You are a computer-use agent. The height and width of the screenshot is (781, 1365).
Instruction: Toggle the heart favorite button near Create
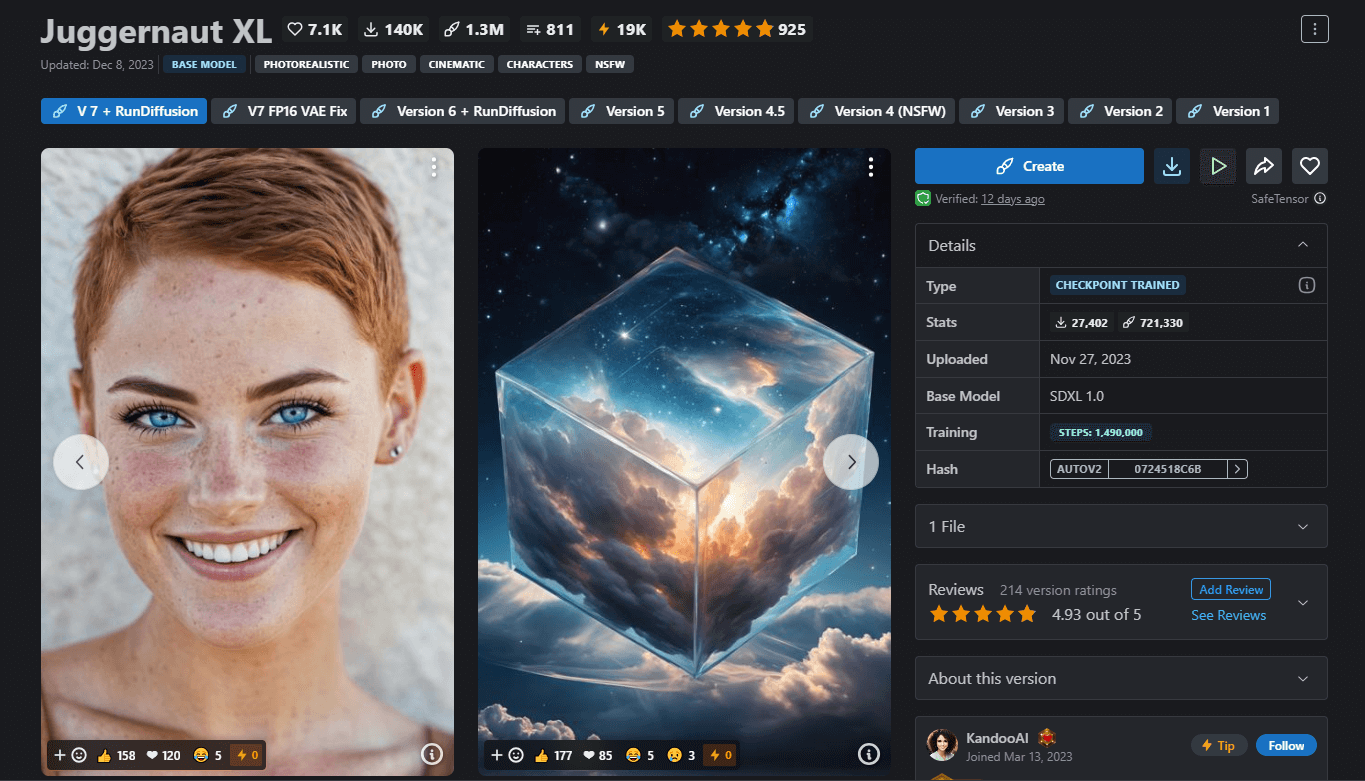(x=1309, y=166)
